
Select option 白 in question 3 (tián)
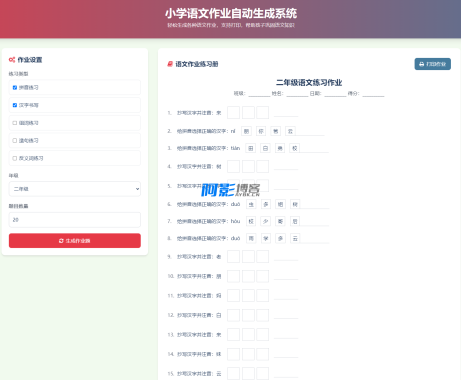[x=265, y=148]
